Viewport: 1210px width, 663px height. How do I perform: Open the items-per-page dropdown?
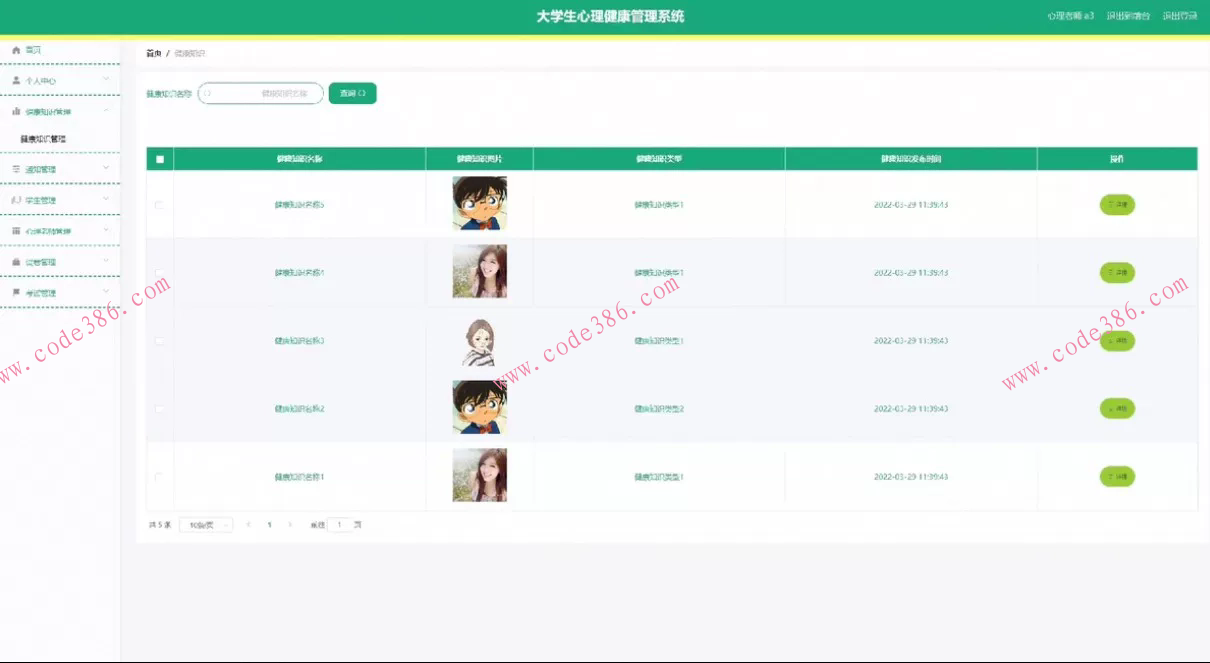click(x=206, y=525)
